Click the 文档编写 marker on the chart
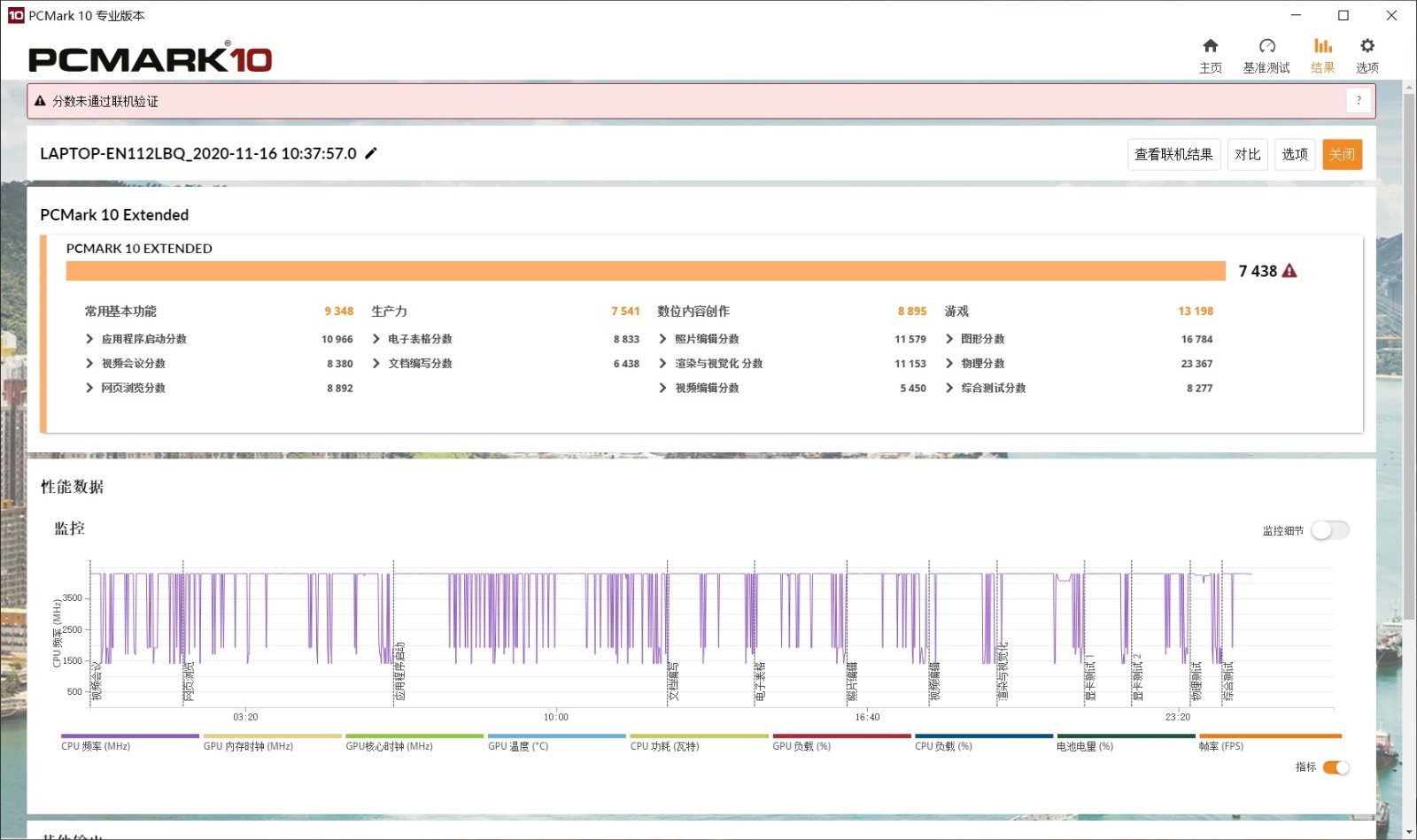 [673, 682]
